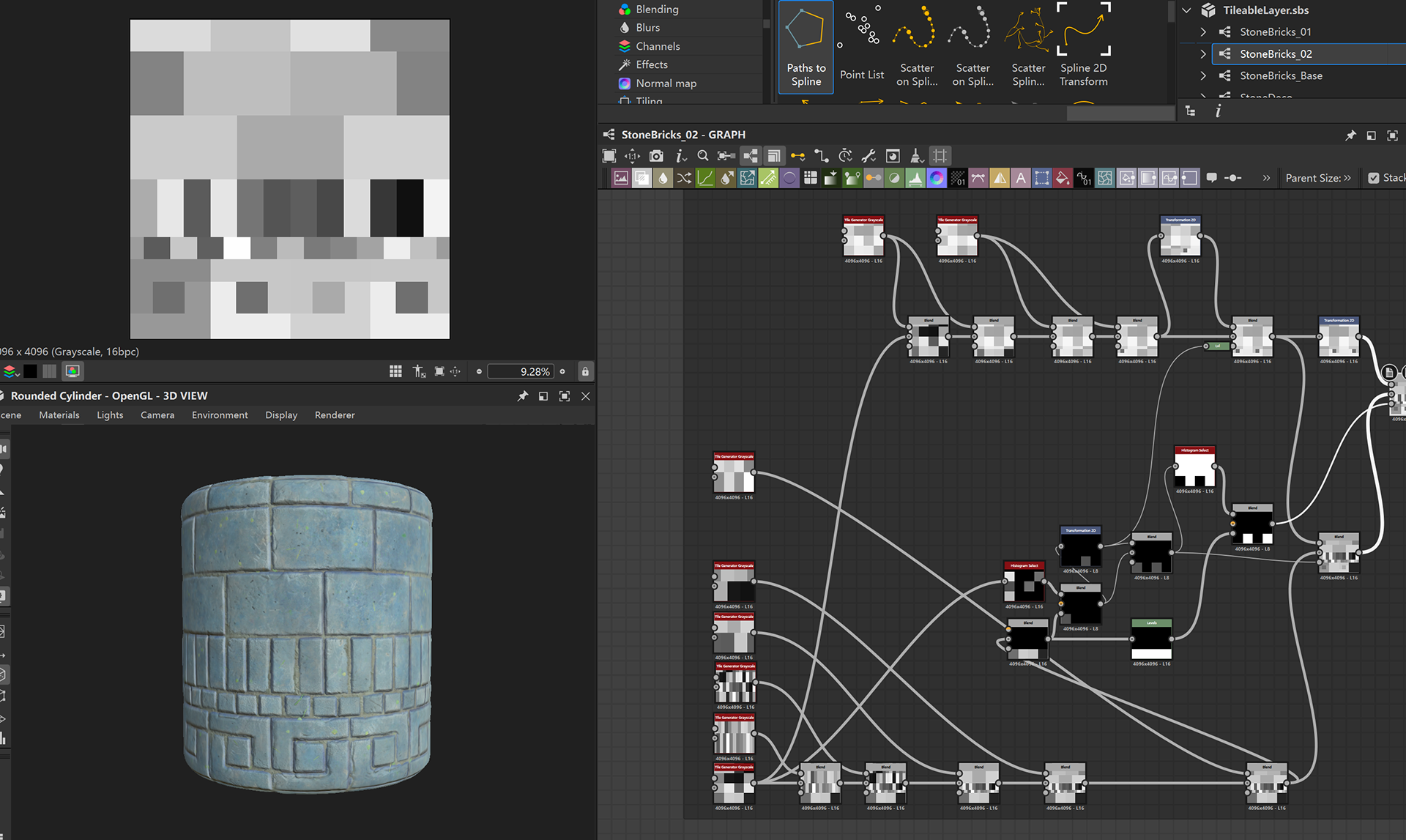Screen dimensions: 1406x840
Task: Click the camera snapshot icon in graph toolbar
Action: tap(656, 156)
